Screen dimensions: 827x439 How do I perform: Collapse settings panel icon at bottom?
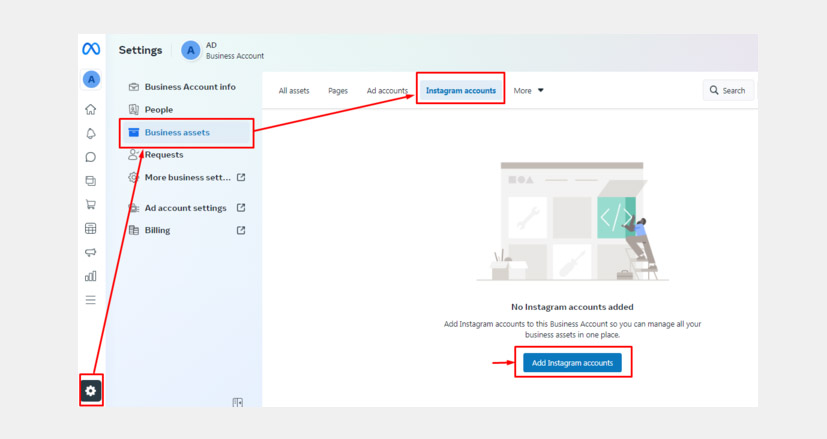click(x=238, y=403)
